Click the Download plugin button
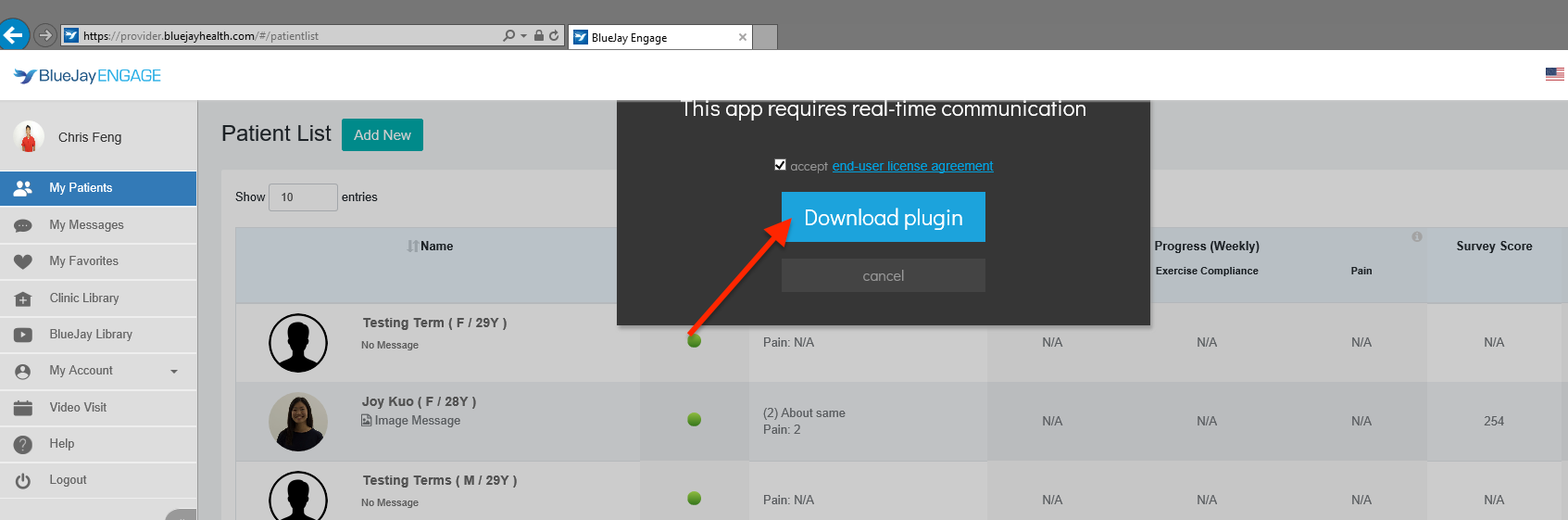Viewport: 1568px width, 520px height. point(884,217)
